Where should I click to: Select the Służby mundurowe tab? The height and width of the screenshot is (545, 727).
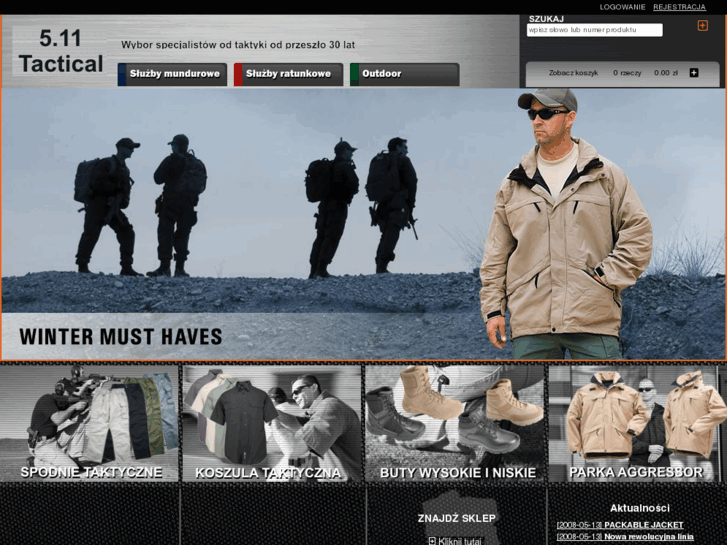pyautogui.click(x=172, y=74)
